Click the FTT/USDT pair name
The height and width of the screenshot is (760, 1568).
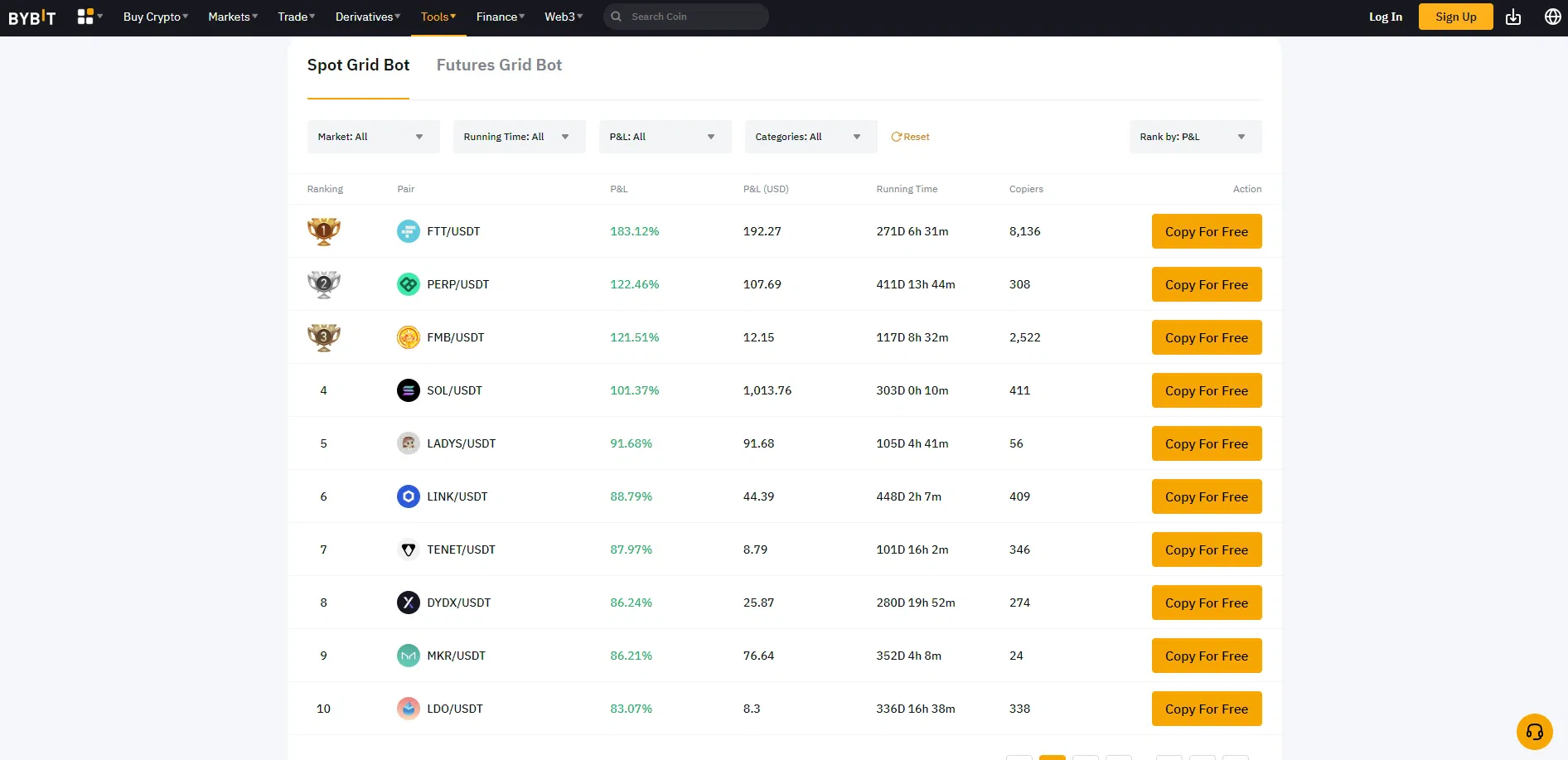[x=453, y=231]
